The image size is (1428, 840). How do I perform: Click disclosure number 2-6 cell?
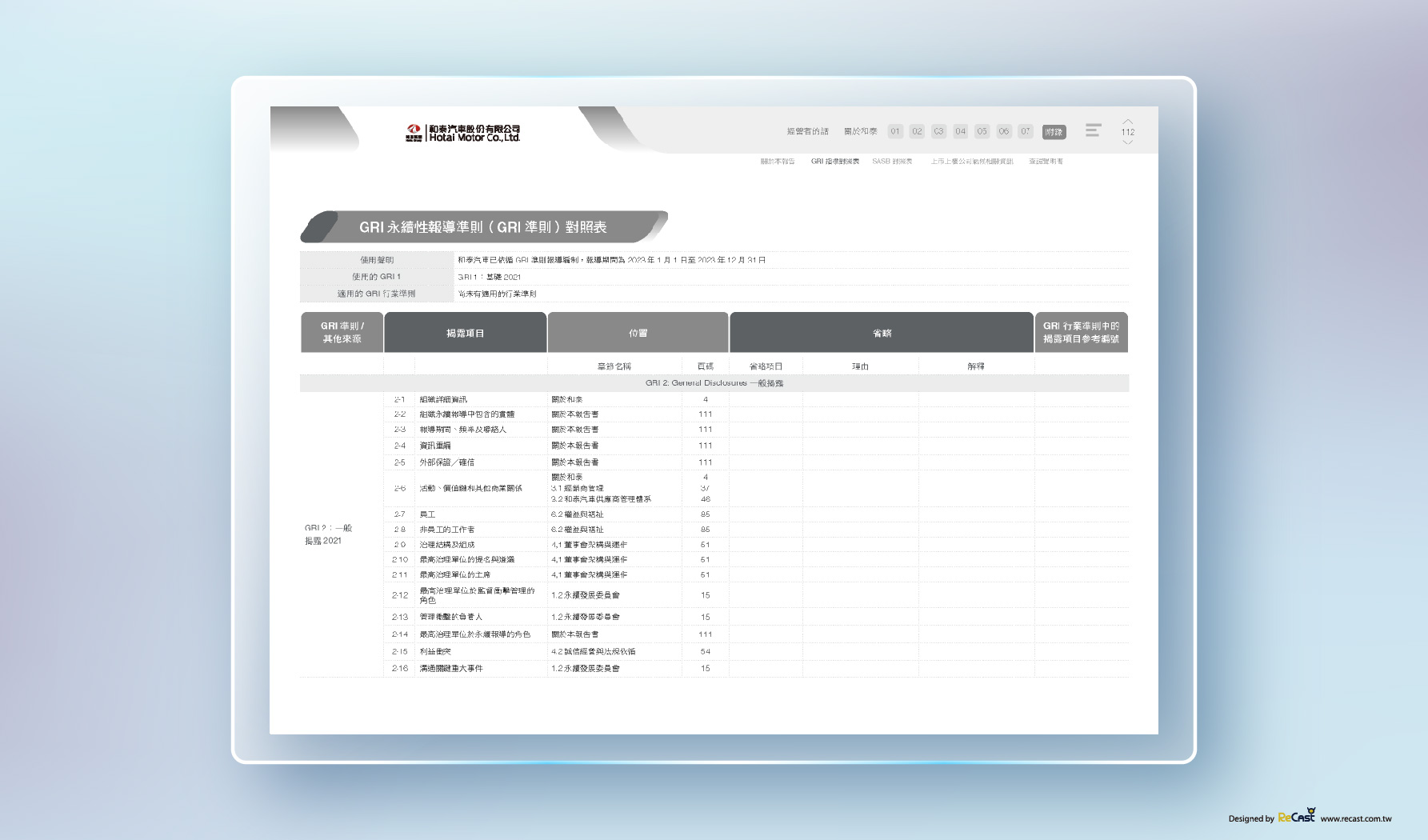(x=399, y=488)
